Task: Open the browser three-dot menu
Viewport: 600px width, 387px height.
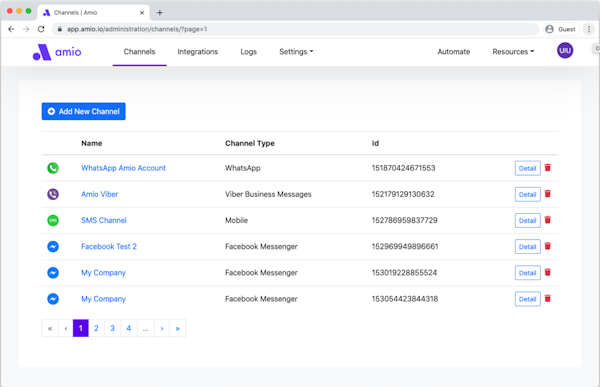Action: [589, 29]
